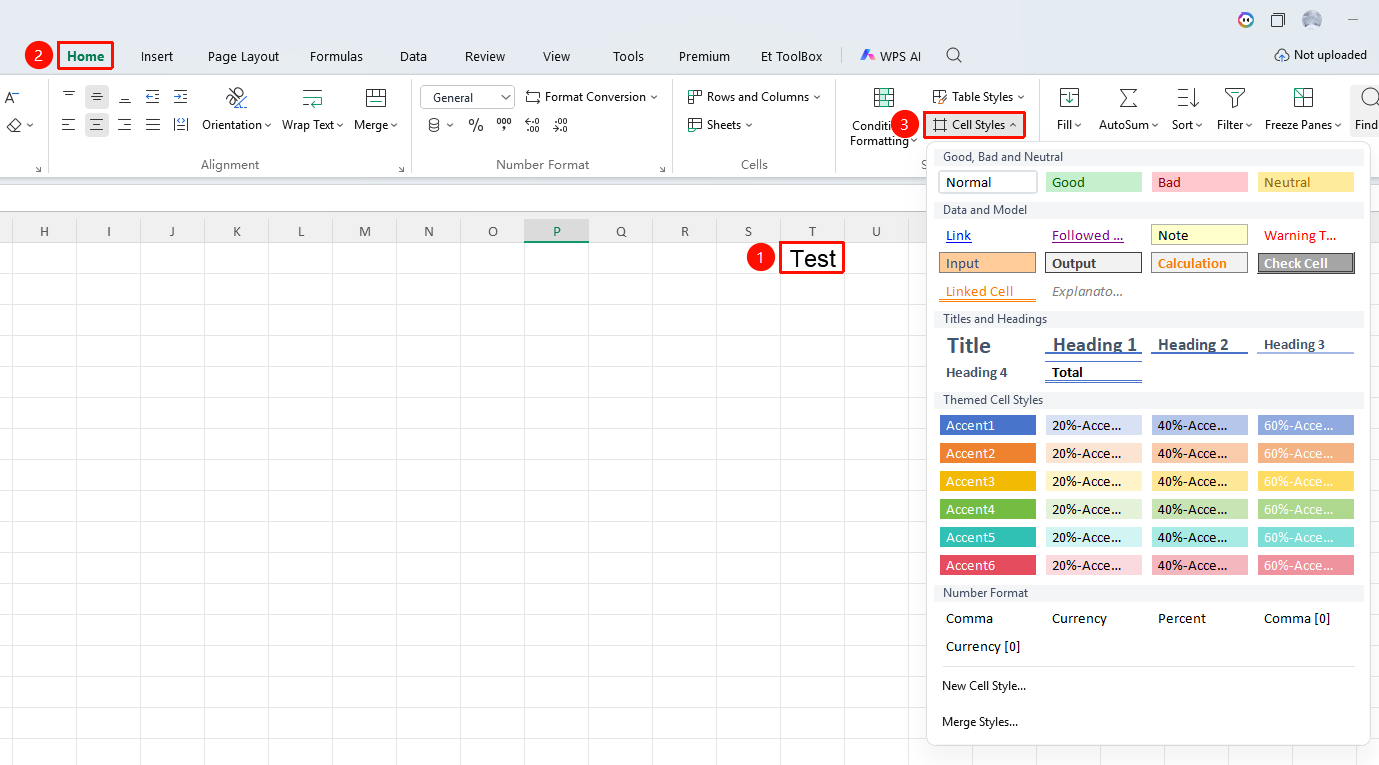Open the Review tab
The width and height of the screenshot is (1379, 765).
point(485,56)
